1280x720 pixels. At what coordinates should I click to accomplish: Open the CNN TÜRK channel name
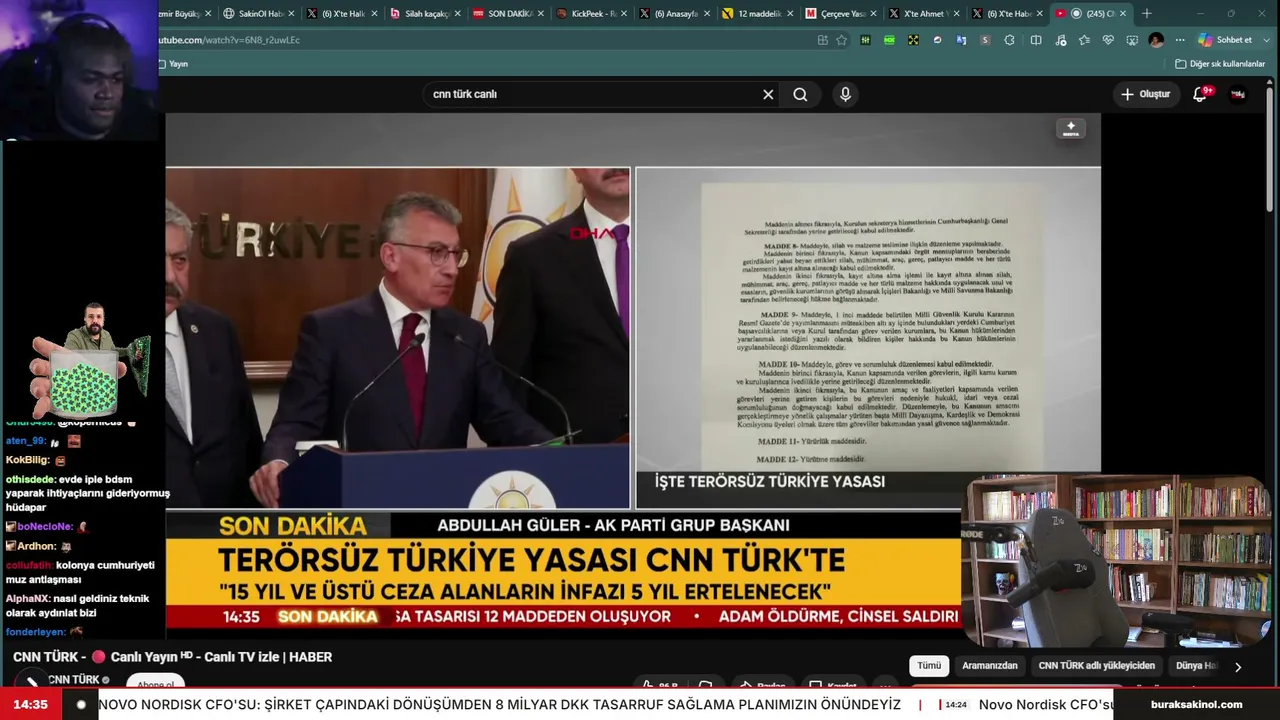pyautogui.click(x=74, y=680)
